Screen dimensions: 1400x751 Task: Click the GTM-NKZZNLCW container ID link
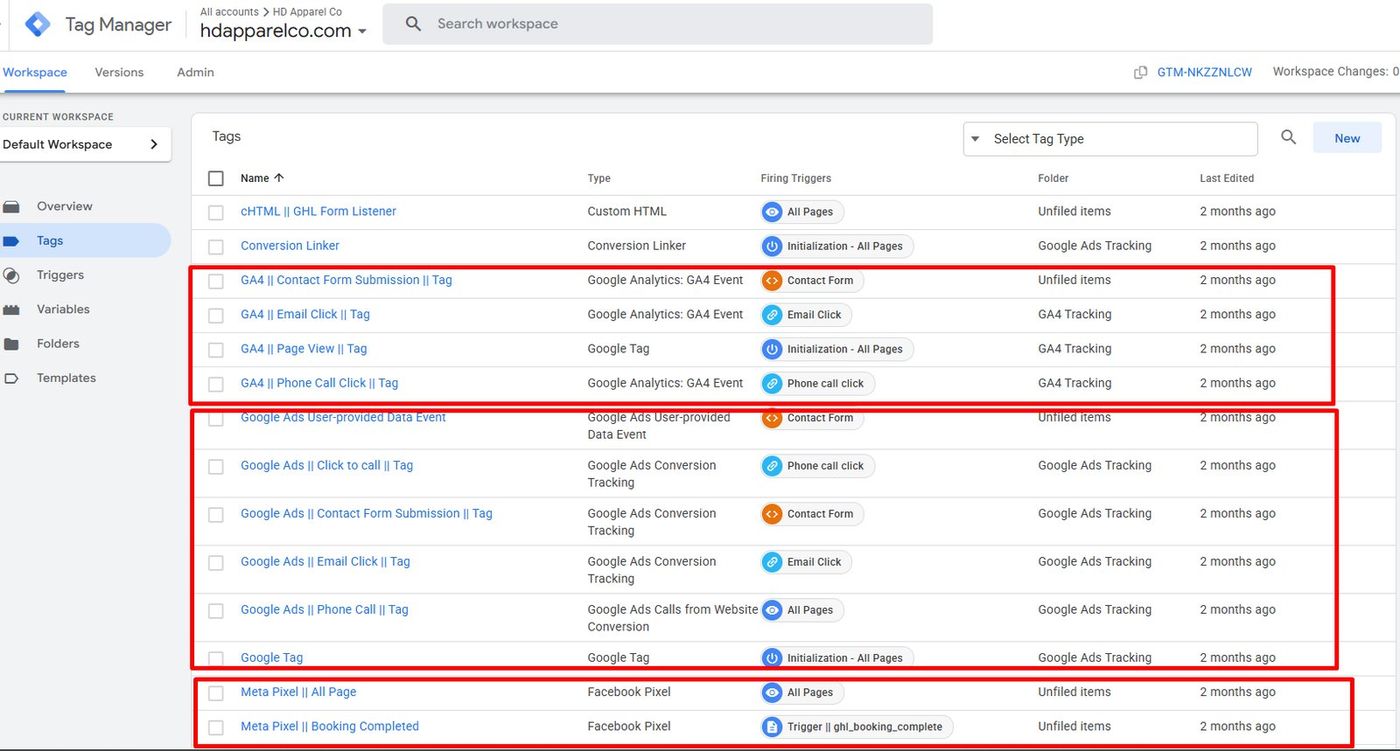1204,72
